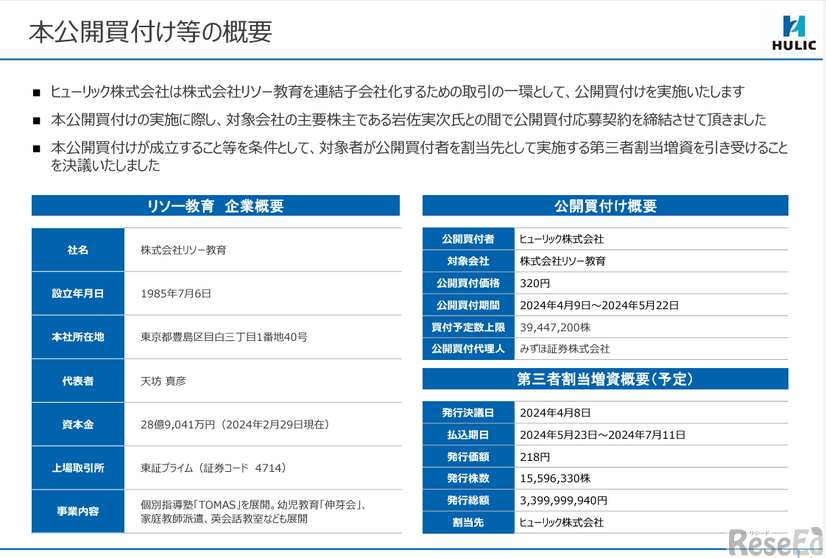
Task: Select ヒューリック株式会社 in 割当先 row
Action: click(x=562, y=523)
